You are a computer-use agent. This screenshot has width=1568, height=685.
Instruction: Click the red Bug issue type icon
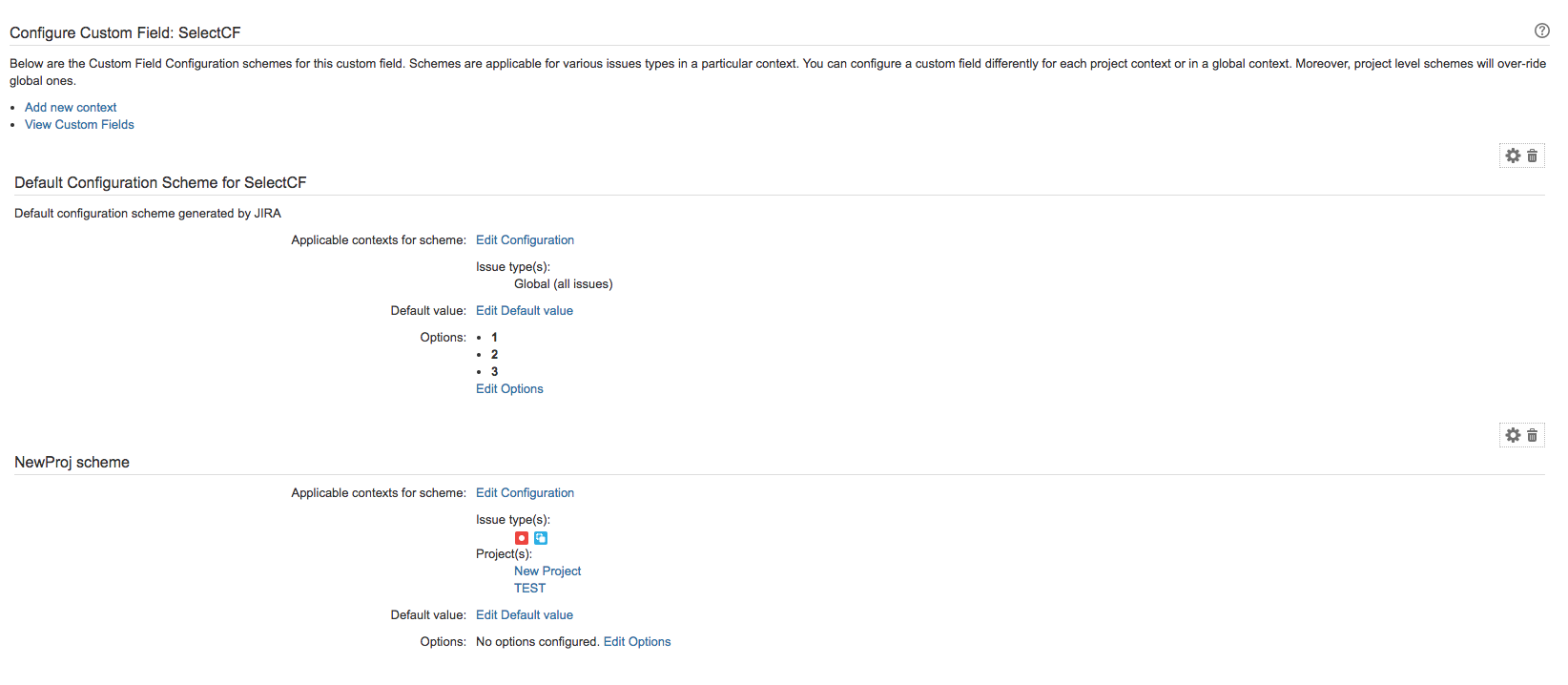coord(522,538)
